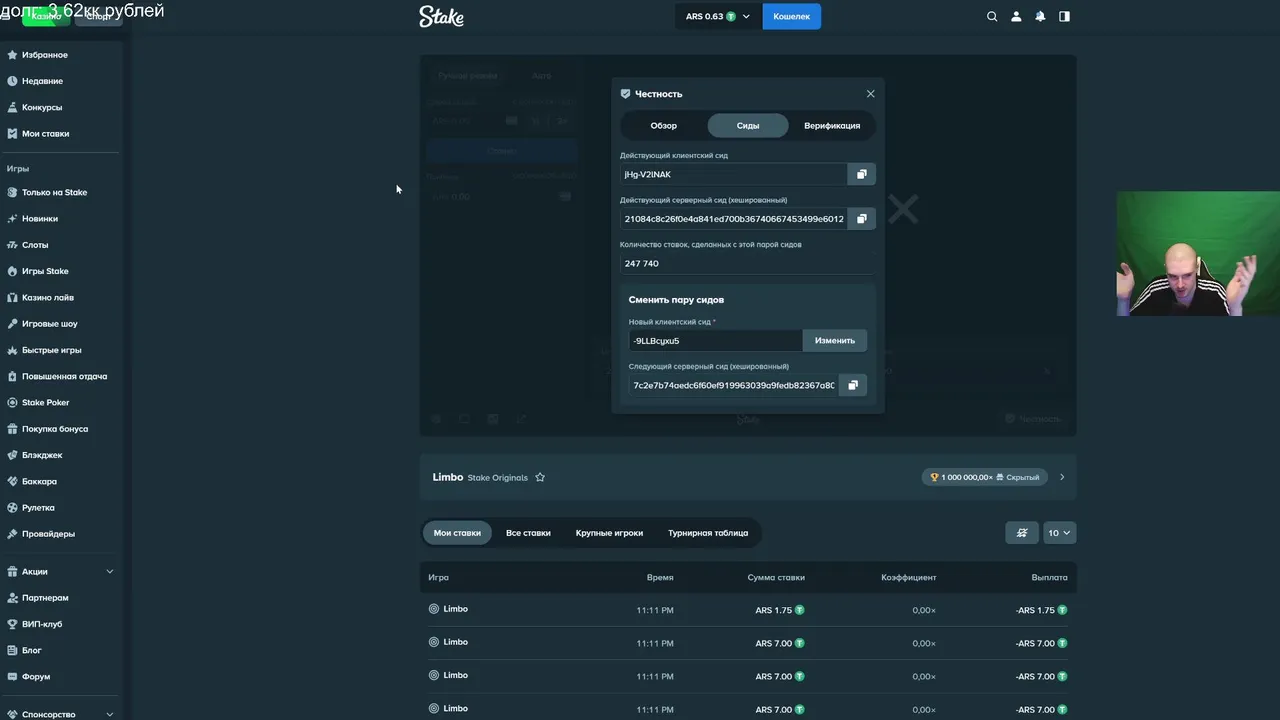Select the Турнирная таблица tab
Viewport: 1280px width, 720px height.
pos(708,533)
